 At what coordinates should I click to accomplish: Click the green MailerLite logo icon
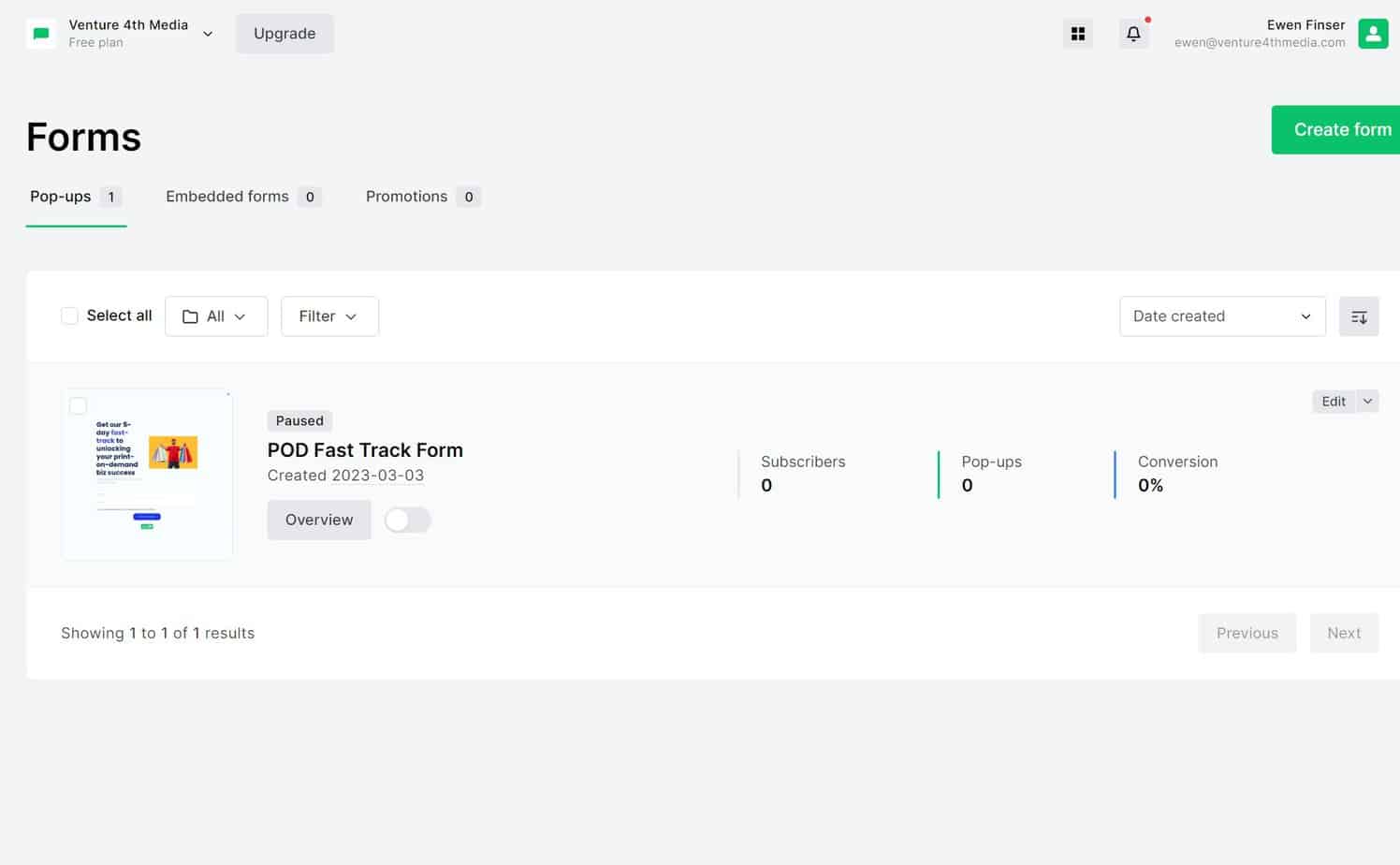coord(41,33)
